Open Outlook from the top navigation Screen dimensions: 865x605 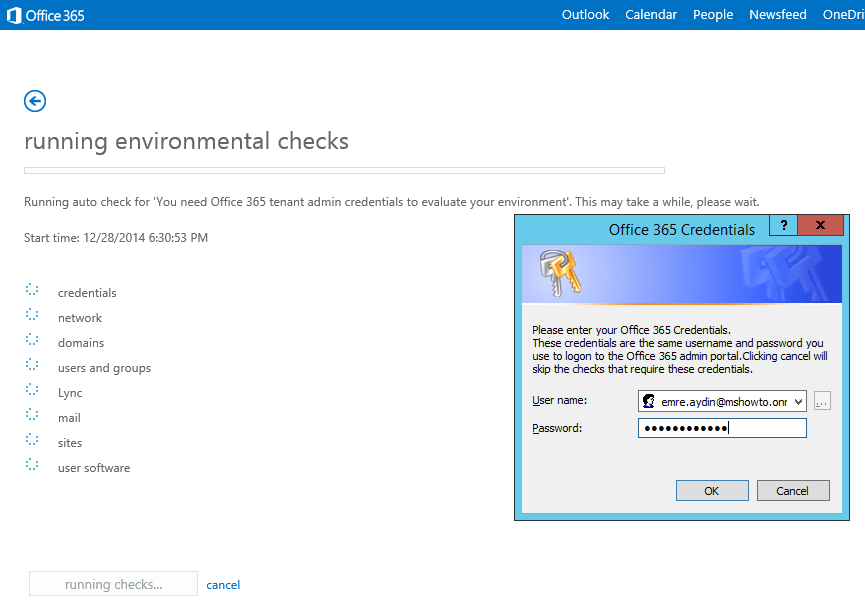(585, 15)
